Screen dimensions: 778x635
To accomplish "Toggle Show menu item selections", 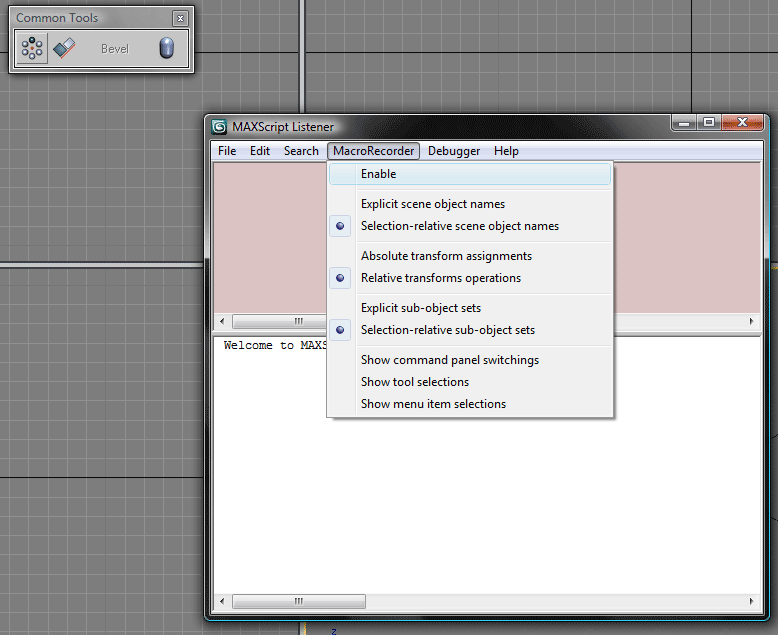I will pyautogui.click(x=470, y=404).
